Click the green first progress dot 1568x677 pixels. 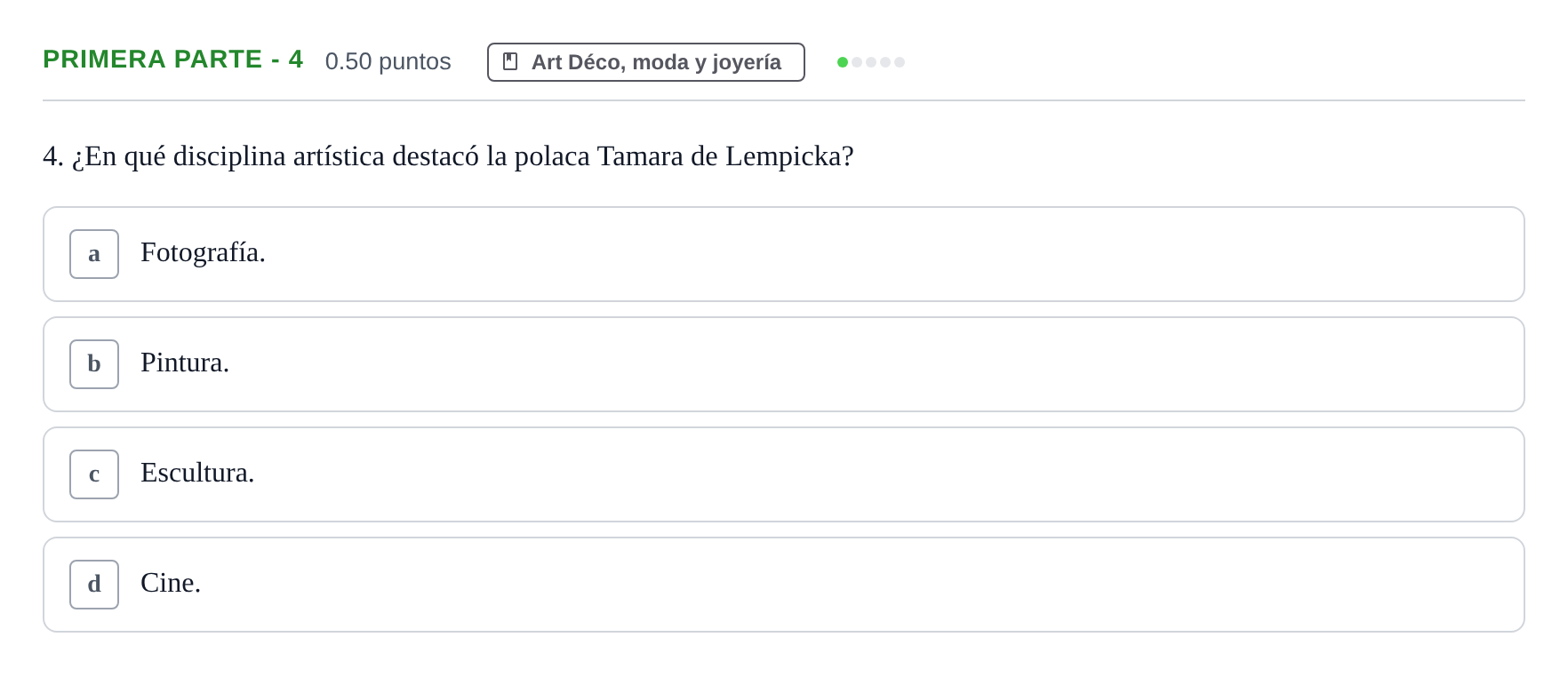click(x=843, y=62)
